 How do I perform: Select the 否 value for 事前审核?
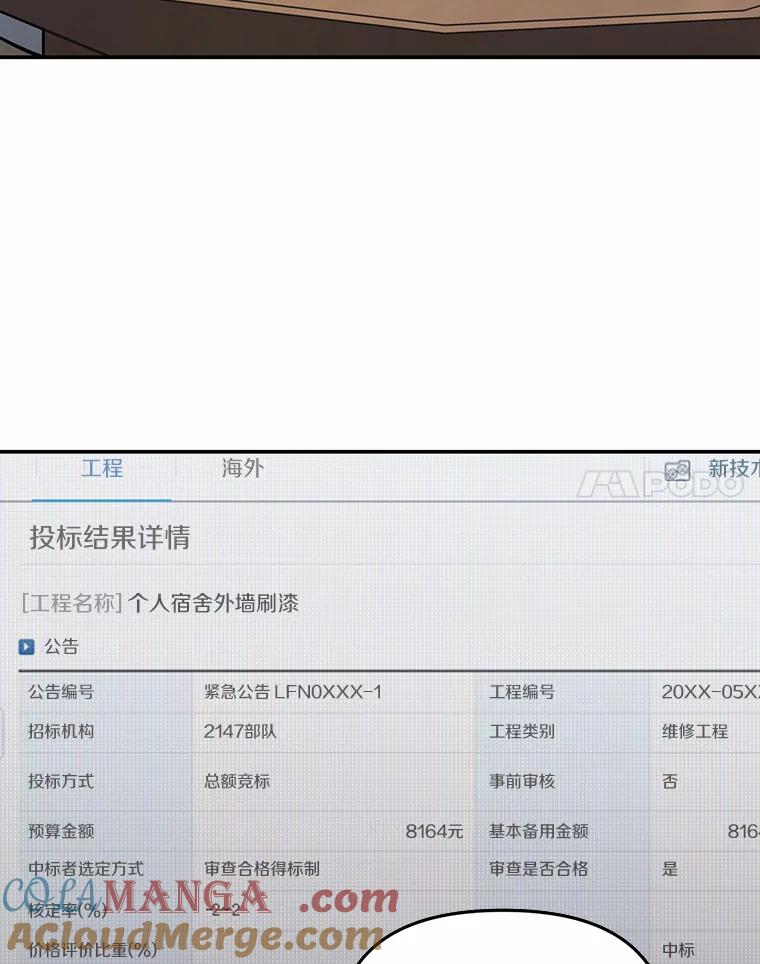(670, 781)
